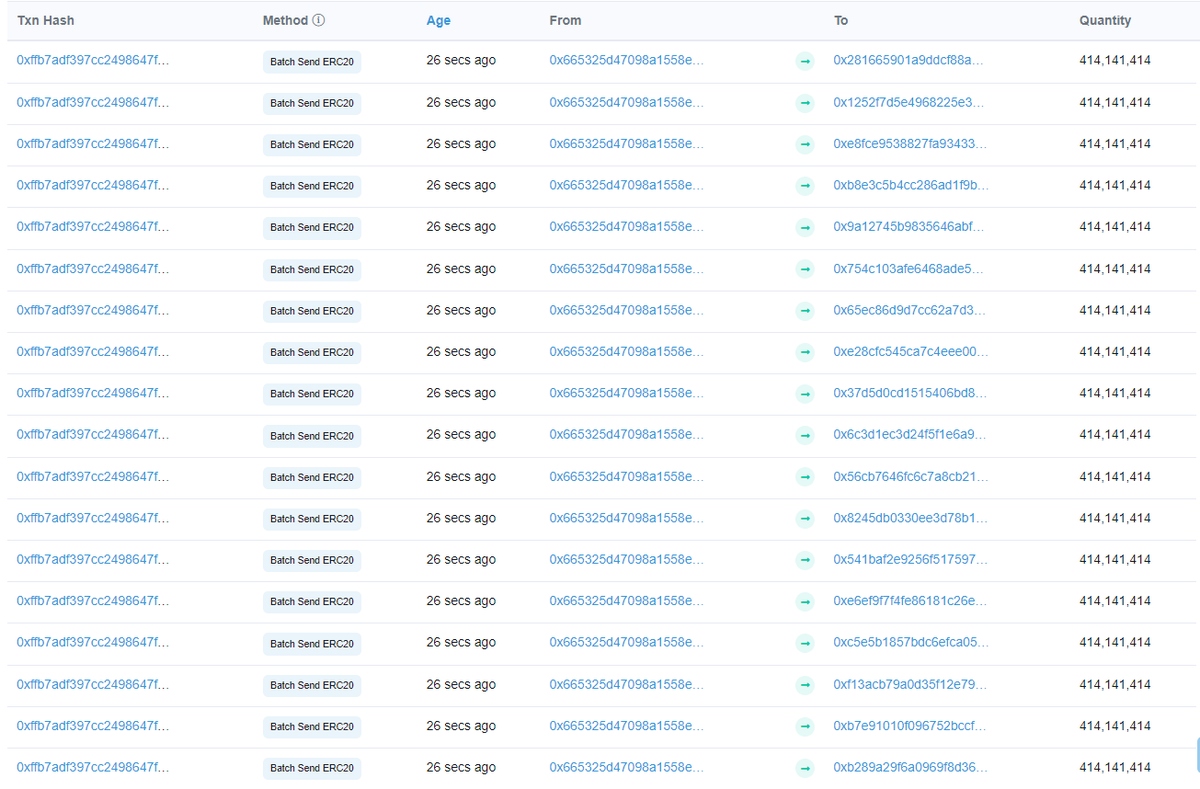This screenshot has height=789, width=1200.
Task: Click the arrow icon in the 0xc5e5b1857bdc6efca05 row
Action: point(805,644)
